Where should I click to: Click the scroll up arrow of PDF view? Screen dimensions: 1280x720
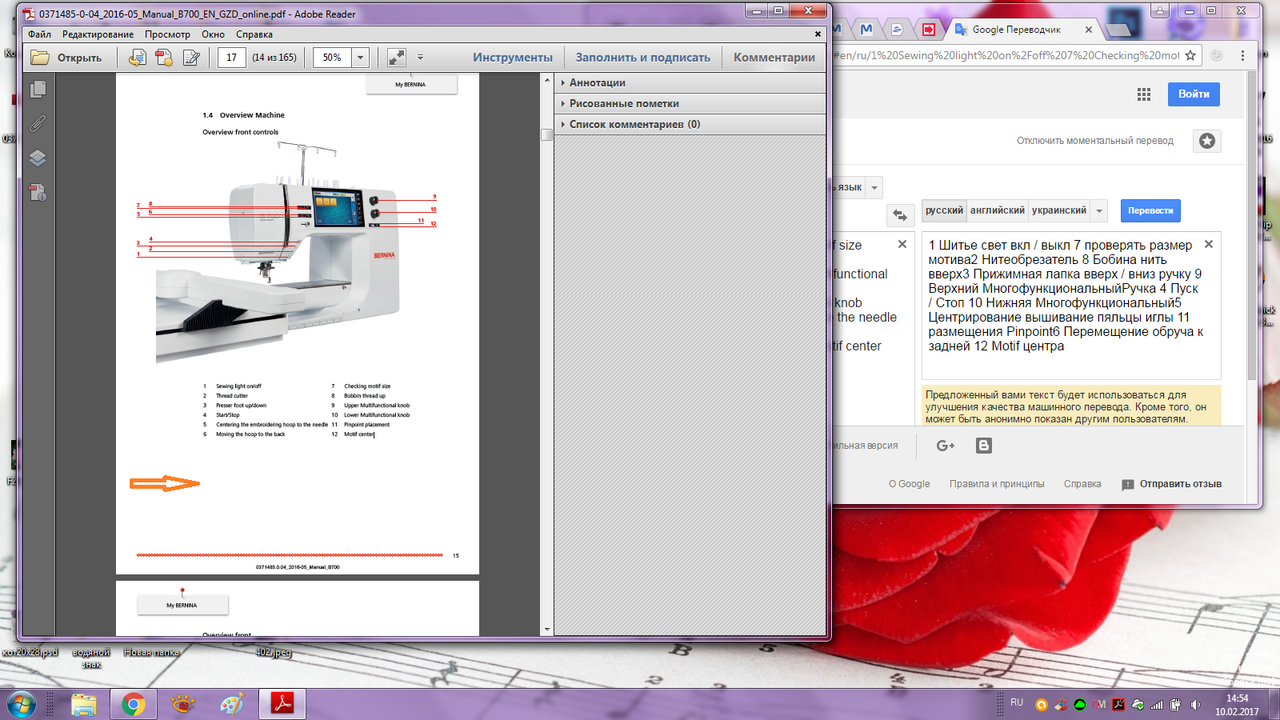546,81
